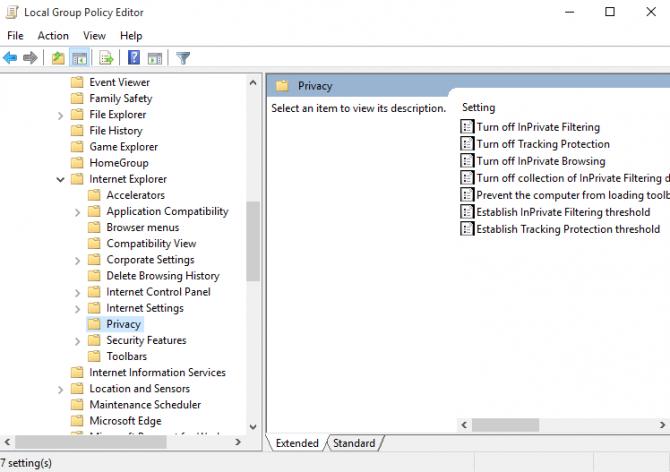The image size is (670, 472).
Task: Expand Location and Sensors node
Action: click(60, 390)
